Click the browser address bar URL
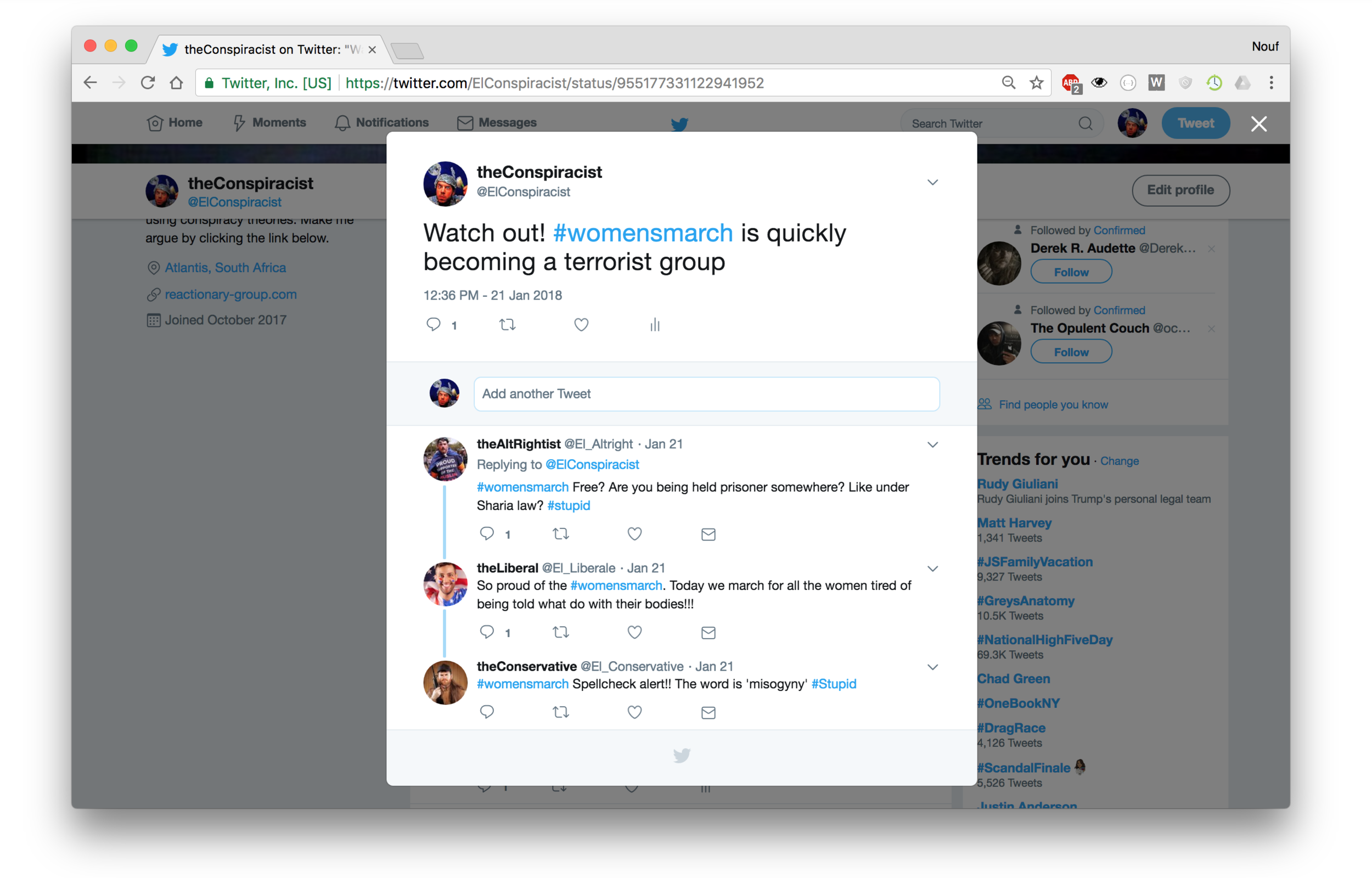This screenshot has width=1372, height=878. click(554, 83)
